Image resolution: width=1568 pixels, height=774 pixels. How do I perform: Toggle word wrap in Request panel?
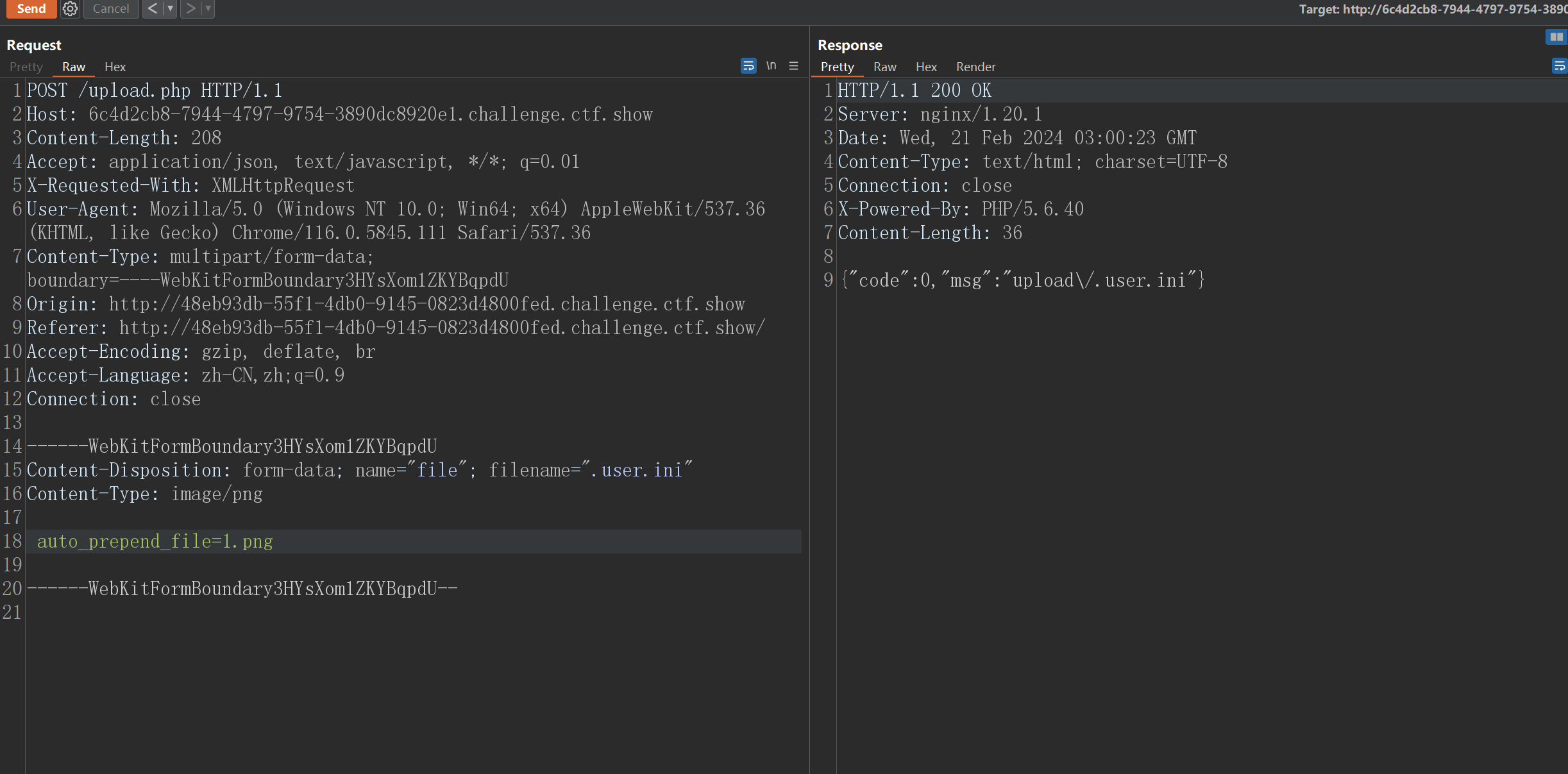pyautogui.click(x=748, y=65)
